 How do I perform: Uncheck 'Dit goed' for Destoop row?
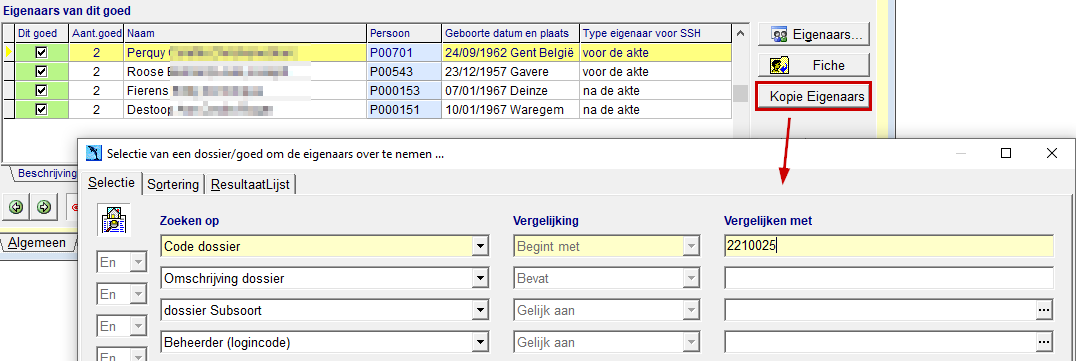coord(41,109)
